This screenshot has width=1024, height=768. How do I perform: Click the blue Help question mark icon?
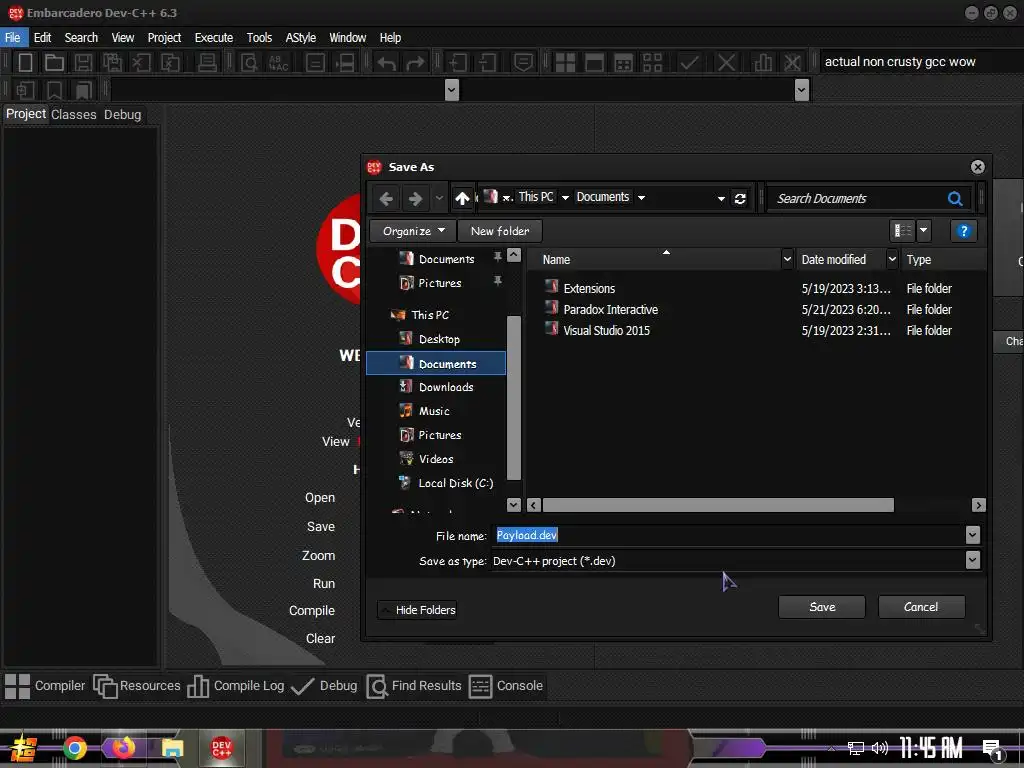point(963,231)
